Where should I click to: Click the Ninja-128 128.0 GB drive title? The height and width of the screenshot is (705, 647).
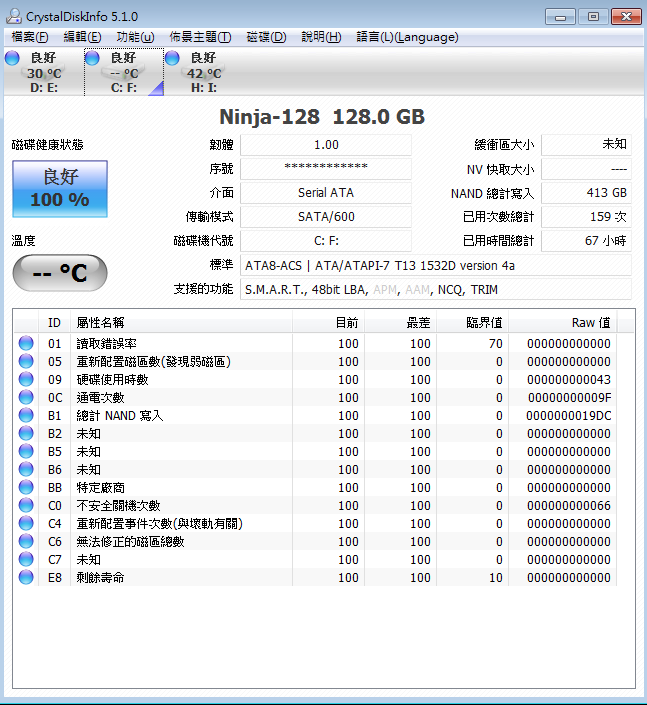click(322, 117)
